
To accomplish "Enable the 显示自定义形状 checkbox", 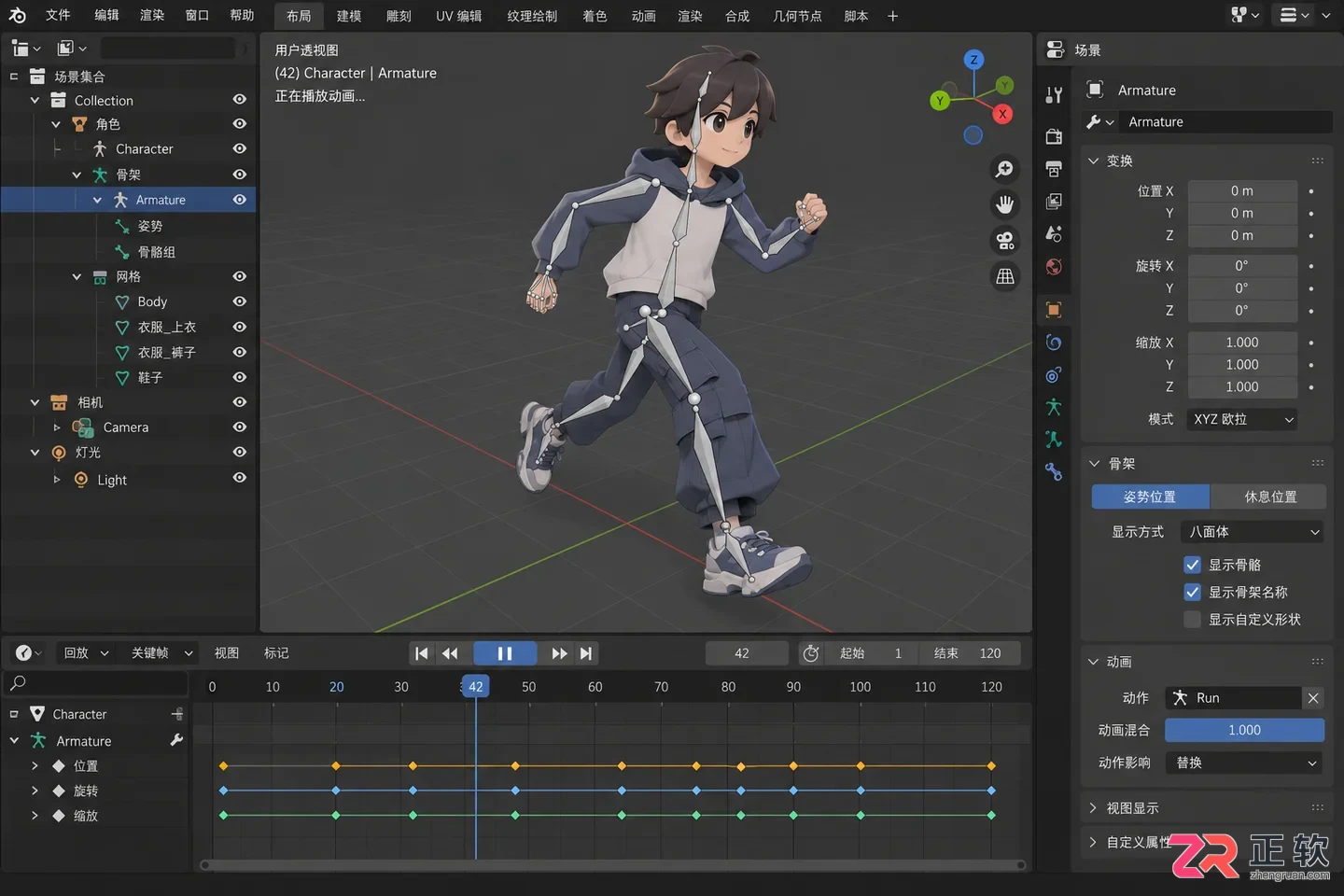I will [1192, 619].
